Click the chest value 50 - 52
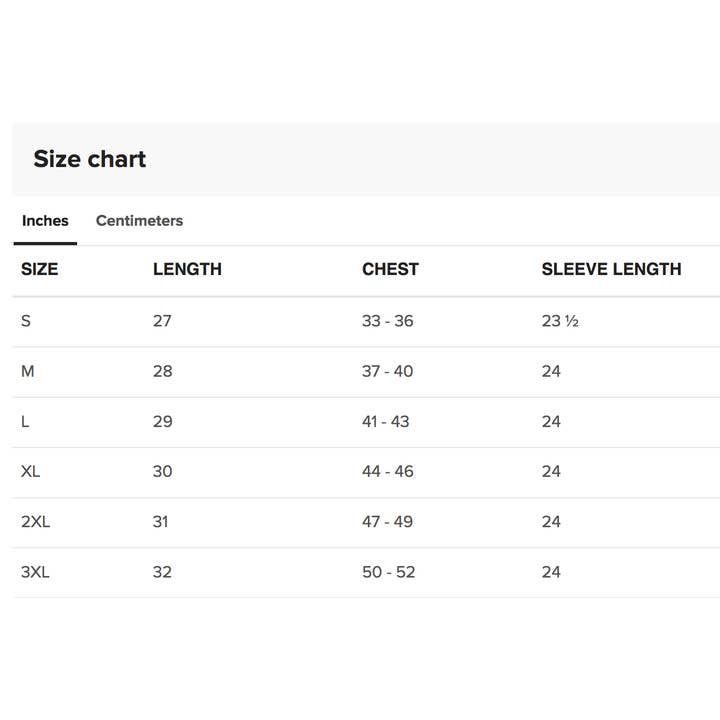 coord(388,572)
